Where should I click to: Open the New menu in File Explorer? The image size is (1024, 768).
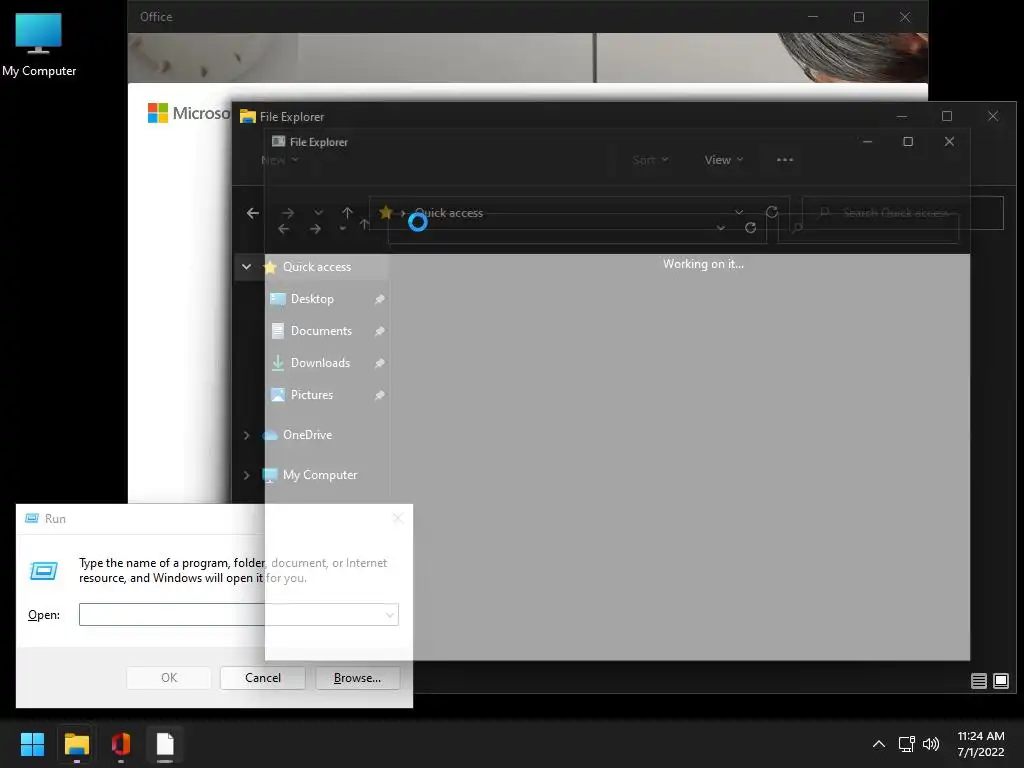(x=280, y=160)
